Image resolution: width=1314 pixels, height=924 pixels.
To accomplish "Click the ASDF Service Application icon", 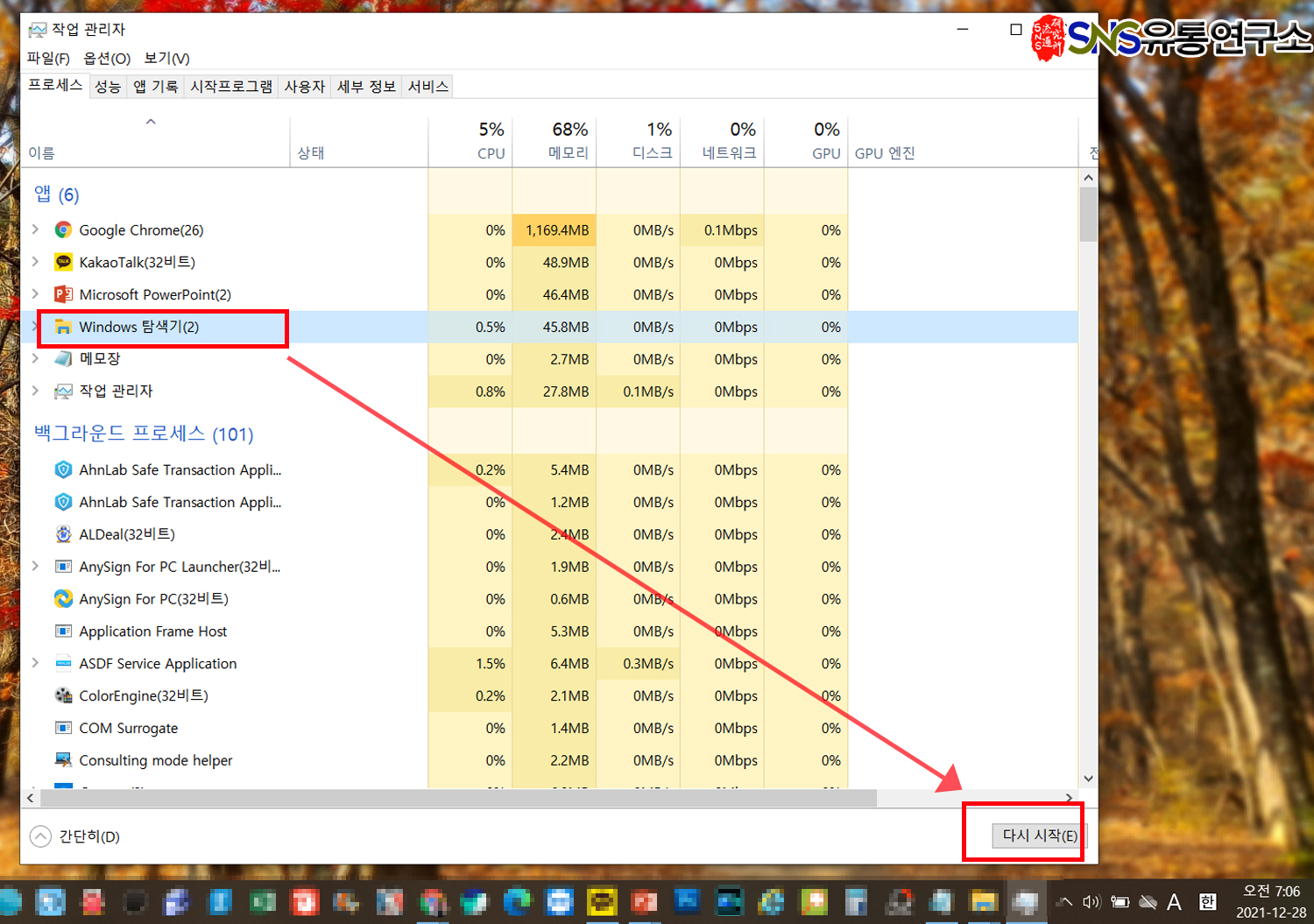I will [63, 664].
